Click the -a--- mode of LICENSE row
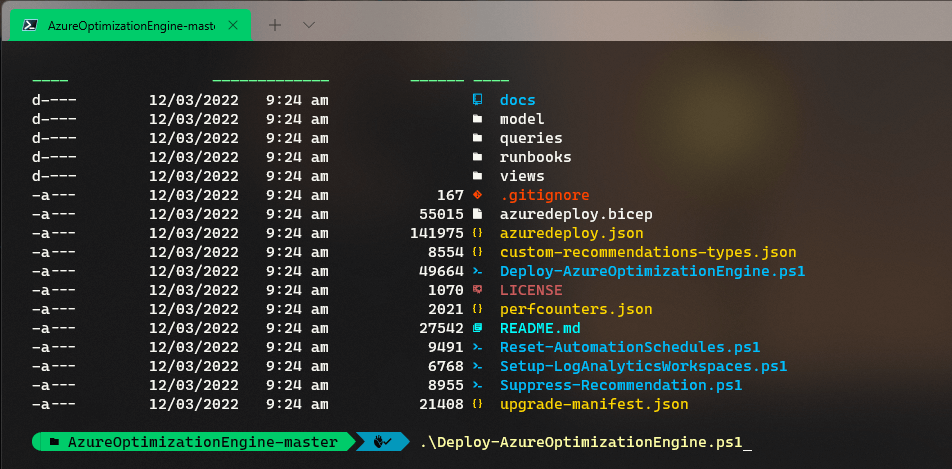The image size is (952, 469). pos(54,290)
